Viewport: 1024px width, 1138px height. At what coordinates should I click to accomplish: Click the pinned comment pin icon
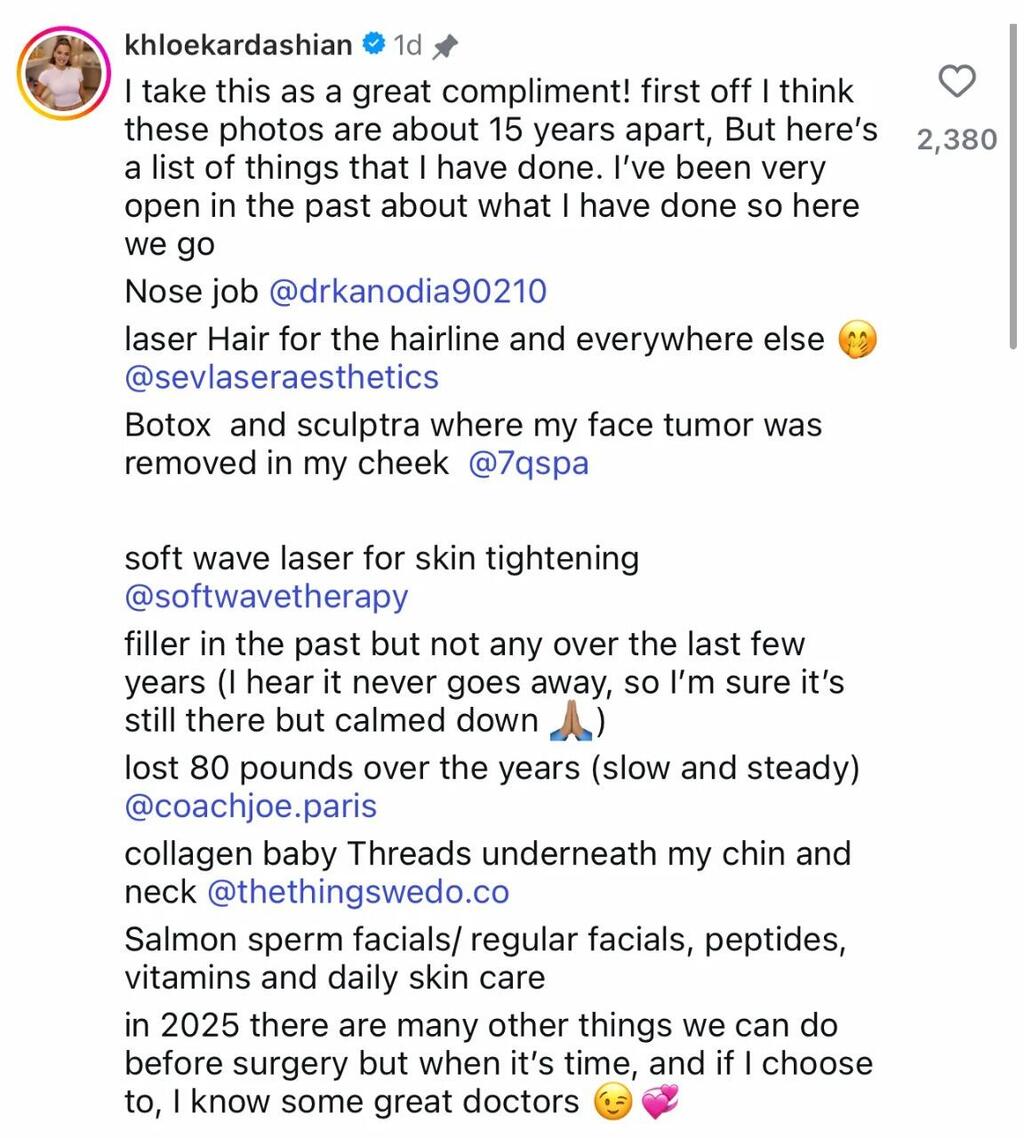(x=444, y=47)
